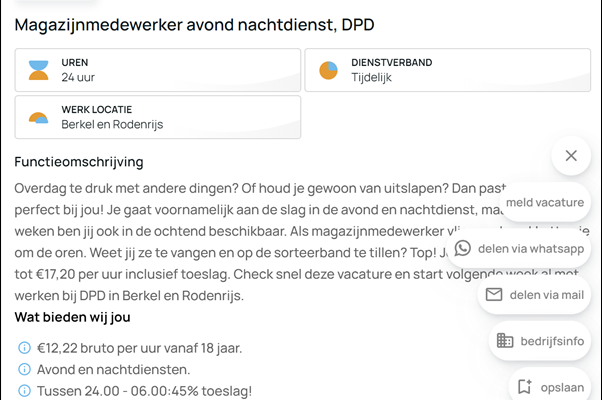
Task: Select the 24 uur hours value
Action: click(80, 77)
